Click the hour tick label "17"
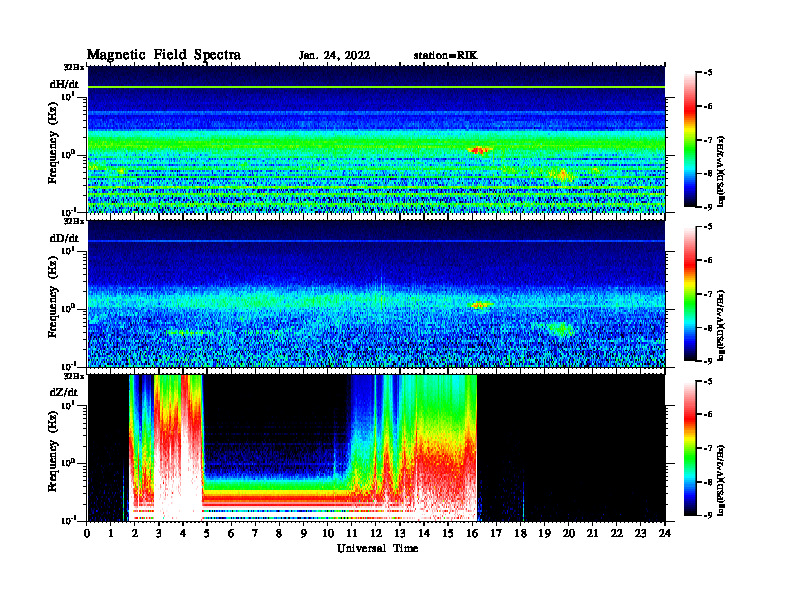792x612 pixels. (x=496, y=533)
